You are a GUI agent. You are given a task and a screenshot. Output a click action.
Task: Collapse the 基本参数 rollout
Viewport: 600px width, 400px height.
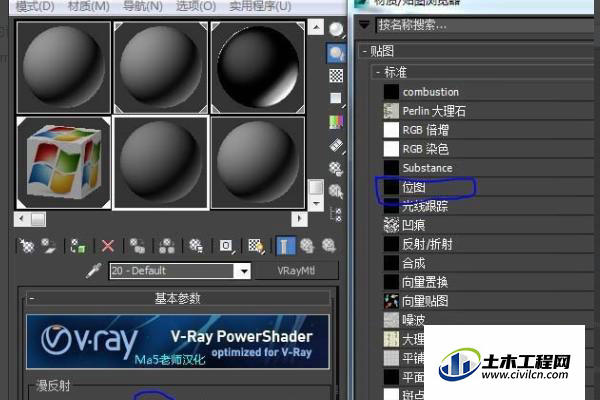(178, 298)
